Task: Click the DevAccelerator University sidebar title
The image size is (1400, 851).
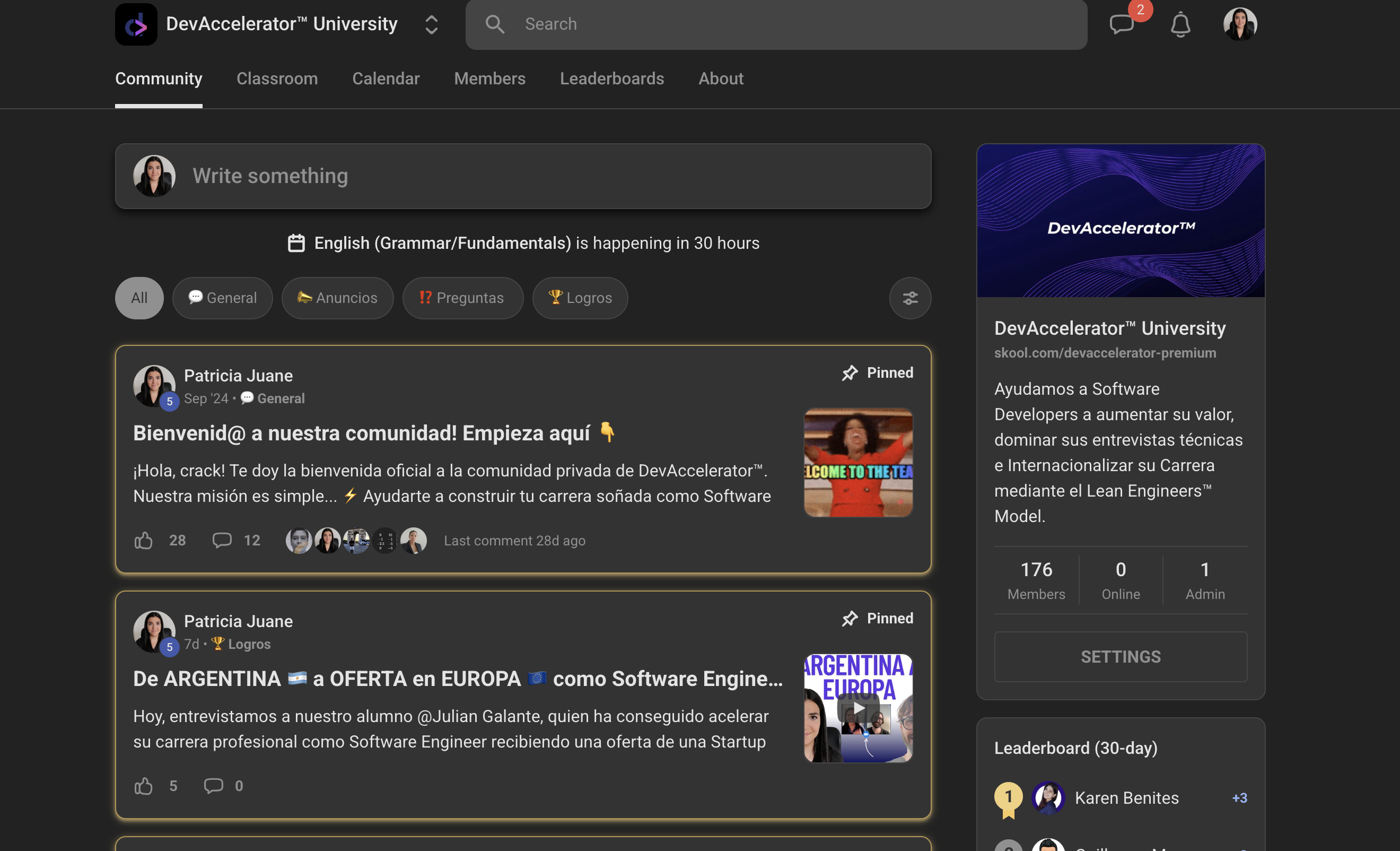Action: pos(1109,328)
